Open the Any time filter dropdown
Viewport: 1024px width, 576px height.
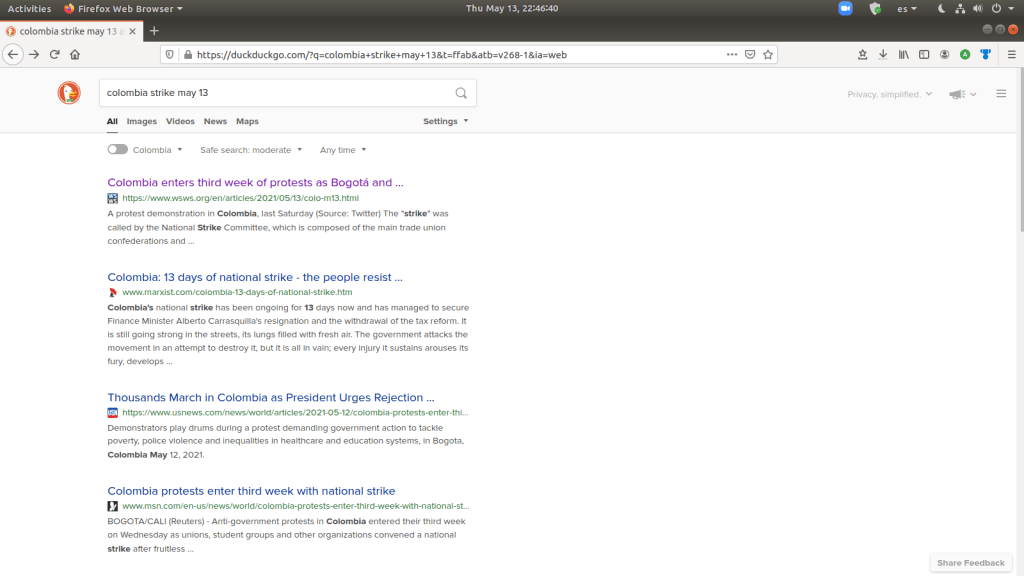(343, 150)
